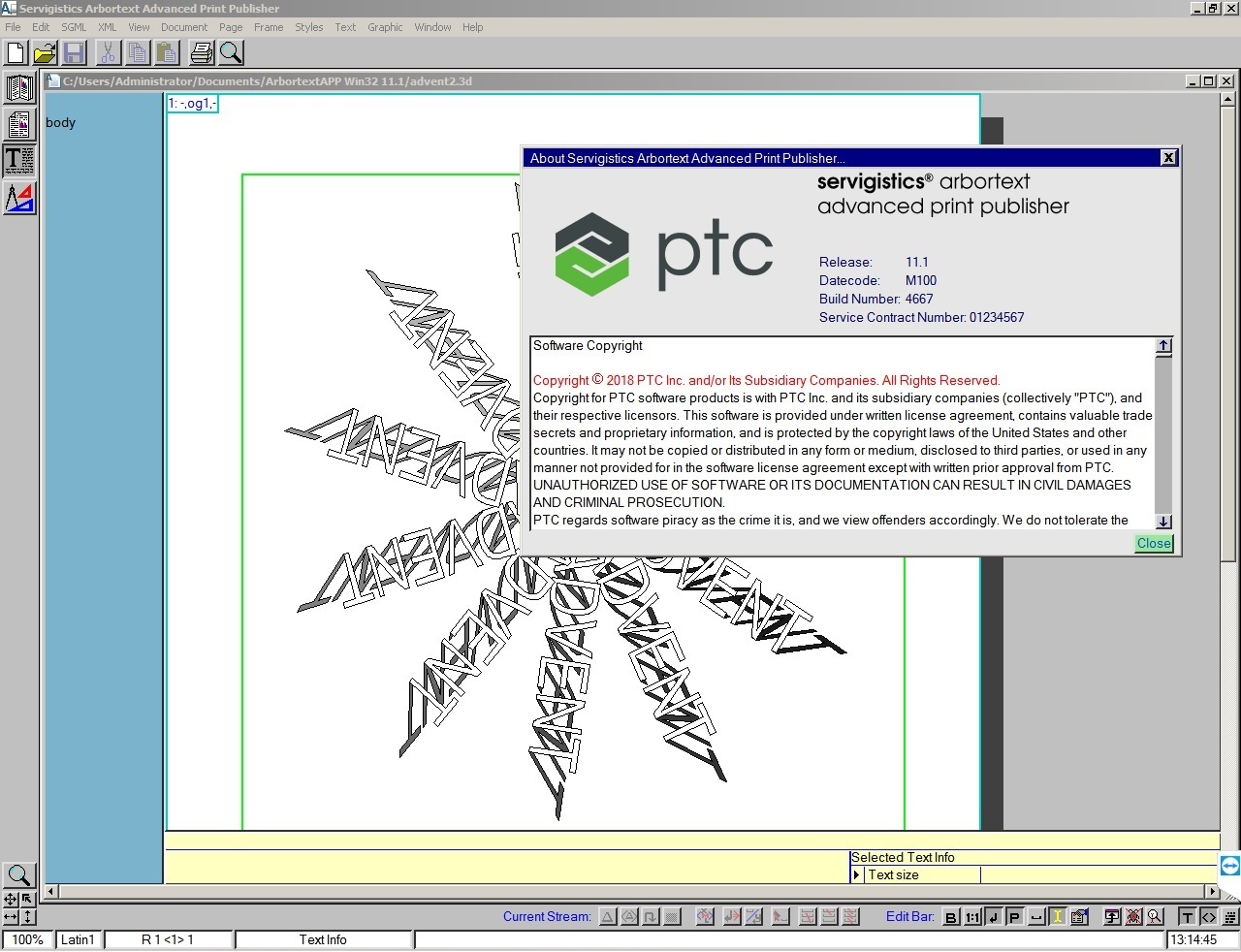Click the zoom magnifier in left sidebar bottom

click(x=18, y=875)
